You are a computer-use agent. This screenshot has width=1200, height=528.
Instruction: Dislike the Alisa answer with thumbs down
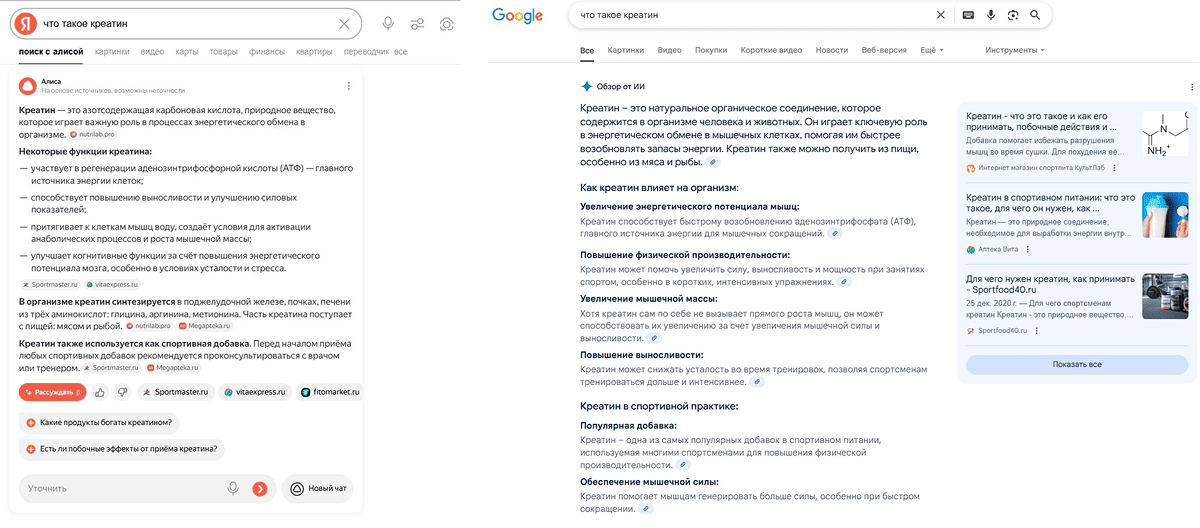coord(122,392)
